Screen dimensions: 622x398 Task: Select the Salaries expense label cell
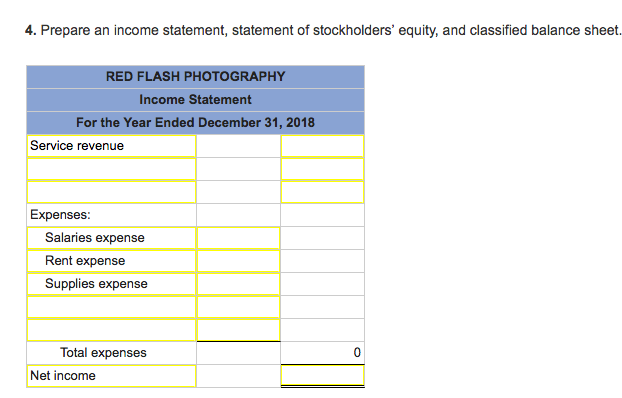tap(111, 238)
